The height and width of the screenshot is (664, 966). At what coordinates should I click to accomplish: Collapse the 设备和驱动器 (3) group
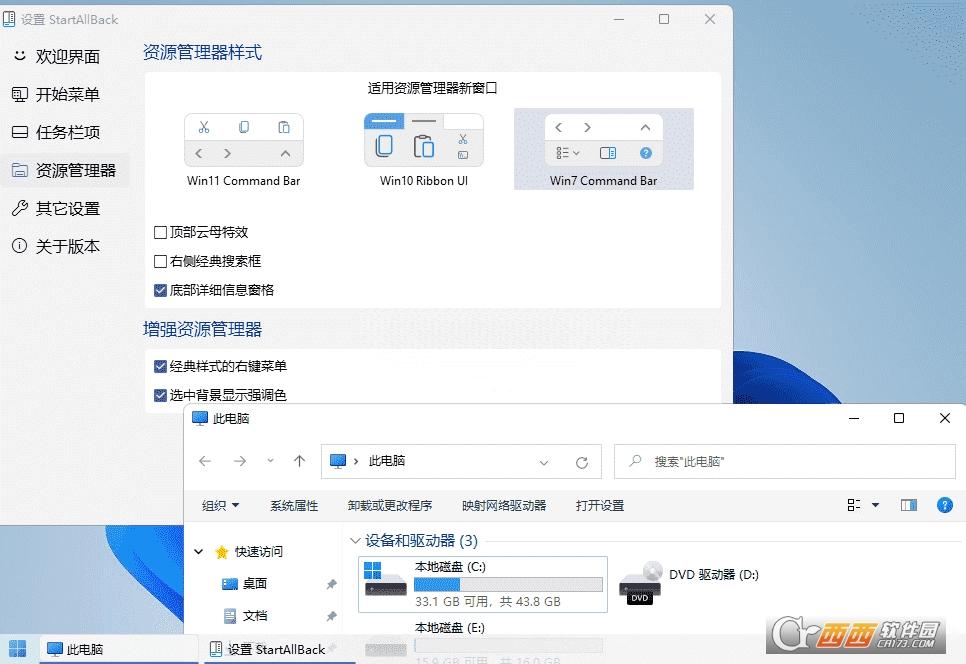tap(355, 541)
